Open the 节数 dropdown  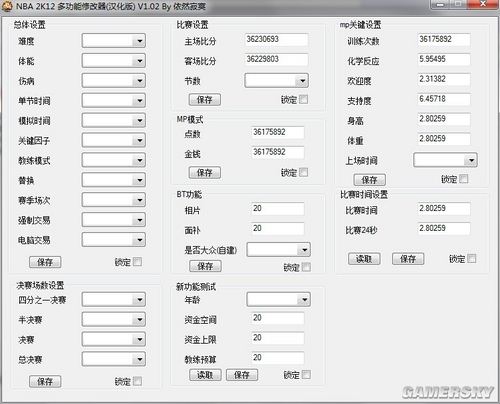point(277,81)
